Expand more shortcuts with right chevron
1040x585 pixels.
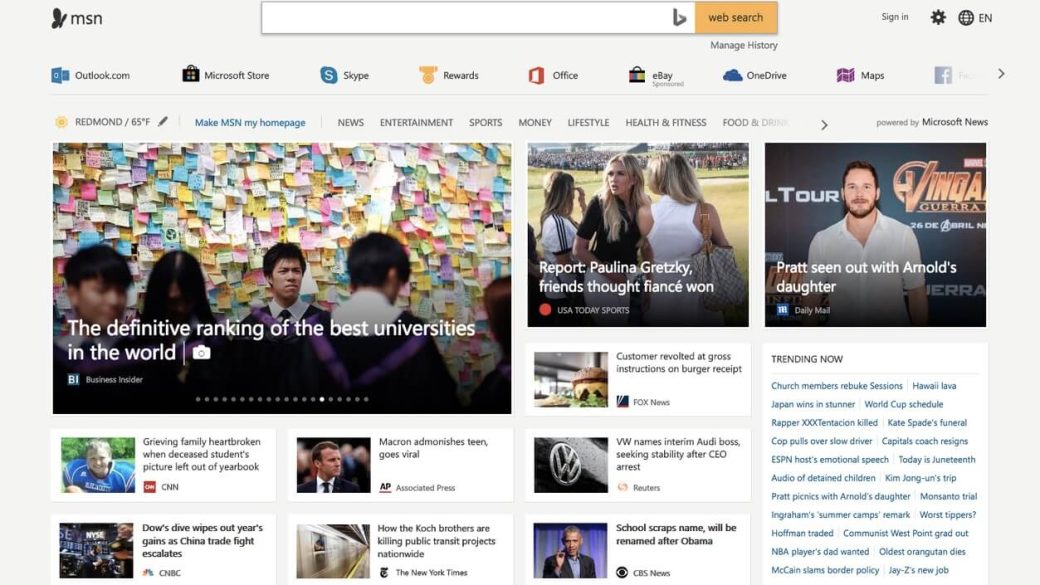[x=1002, y=74]
